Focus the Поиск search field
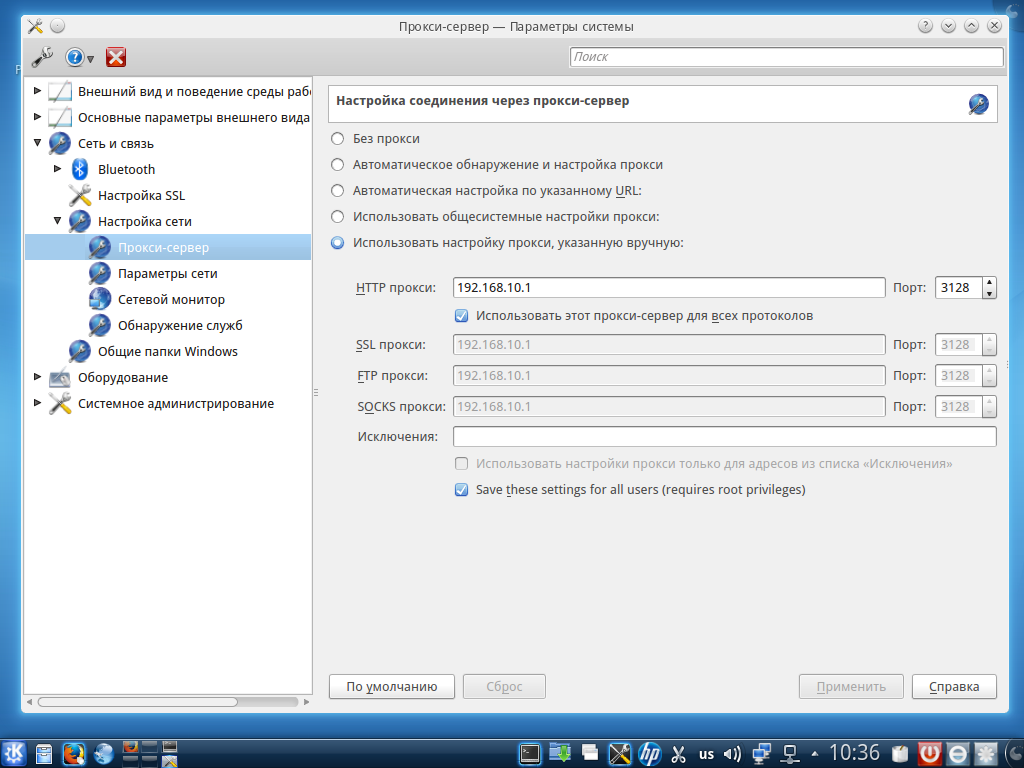The height and width of the screenshot is (768, 1024). click(786, 57)
